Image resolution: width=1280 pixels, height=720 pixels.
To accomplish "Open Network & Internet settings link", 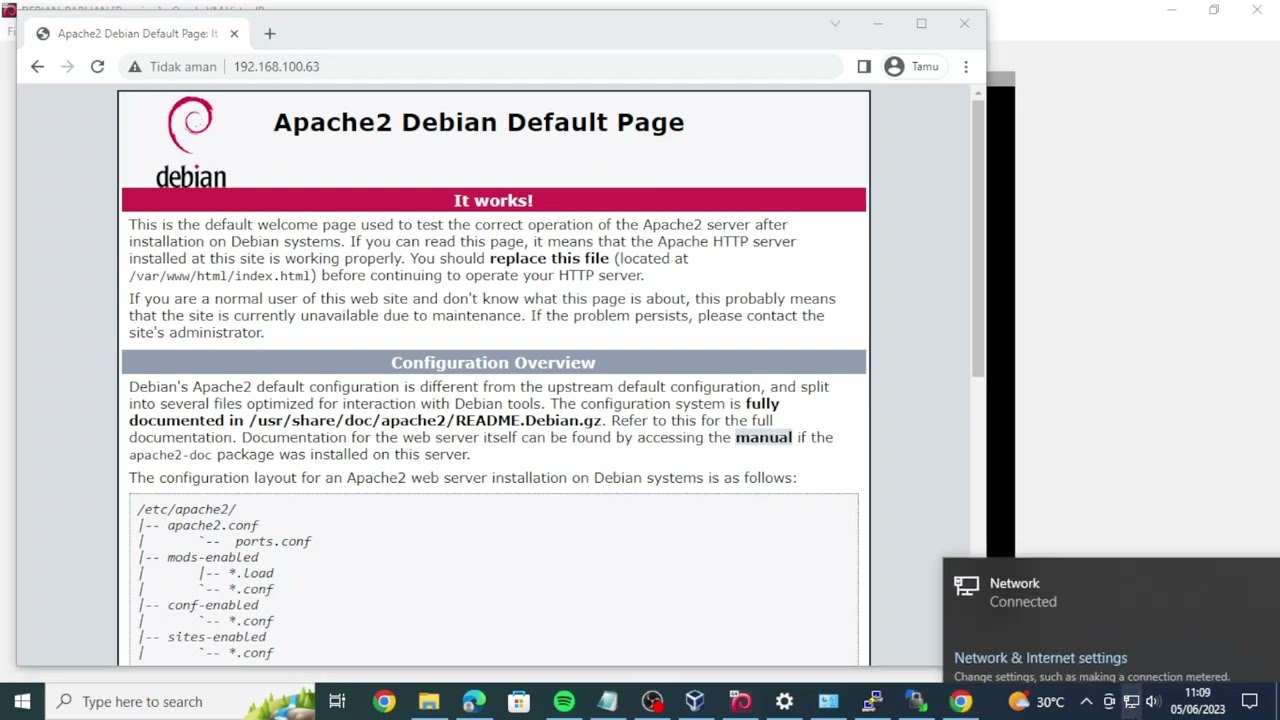I will click(x=1040, y=658).
